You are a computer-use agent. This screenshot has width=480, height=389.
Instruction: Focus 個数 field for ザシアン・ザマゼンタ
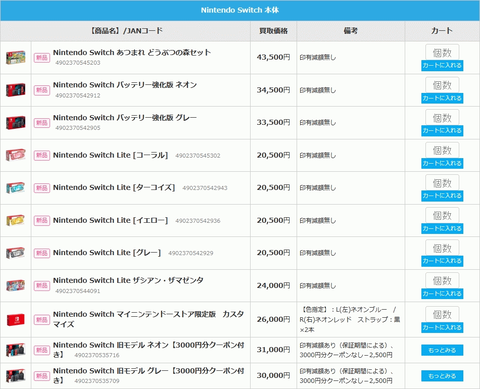pyautogui.click(x=442, y=280)
